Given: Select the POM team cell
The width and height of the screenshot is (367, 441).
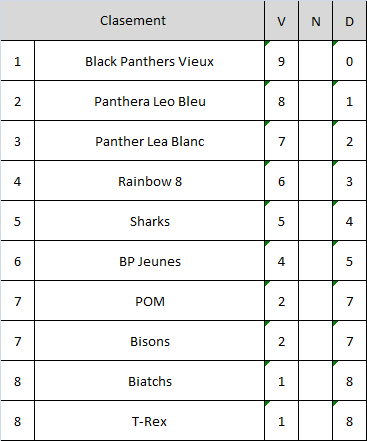Looking at the screenshot, I should click(x=149, y=301).
